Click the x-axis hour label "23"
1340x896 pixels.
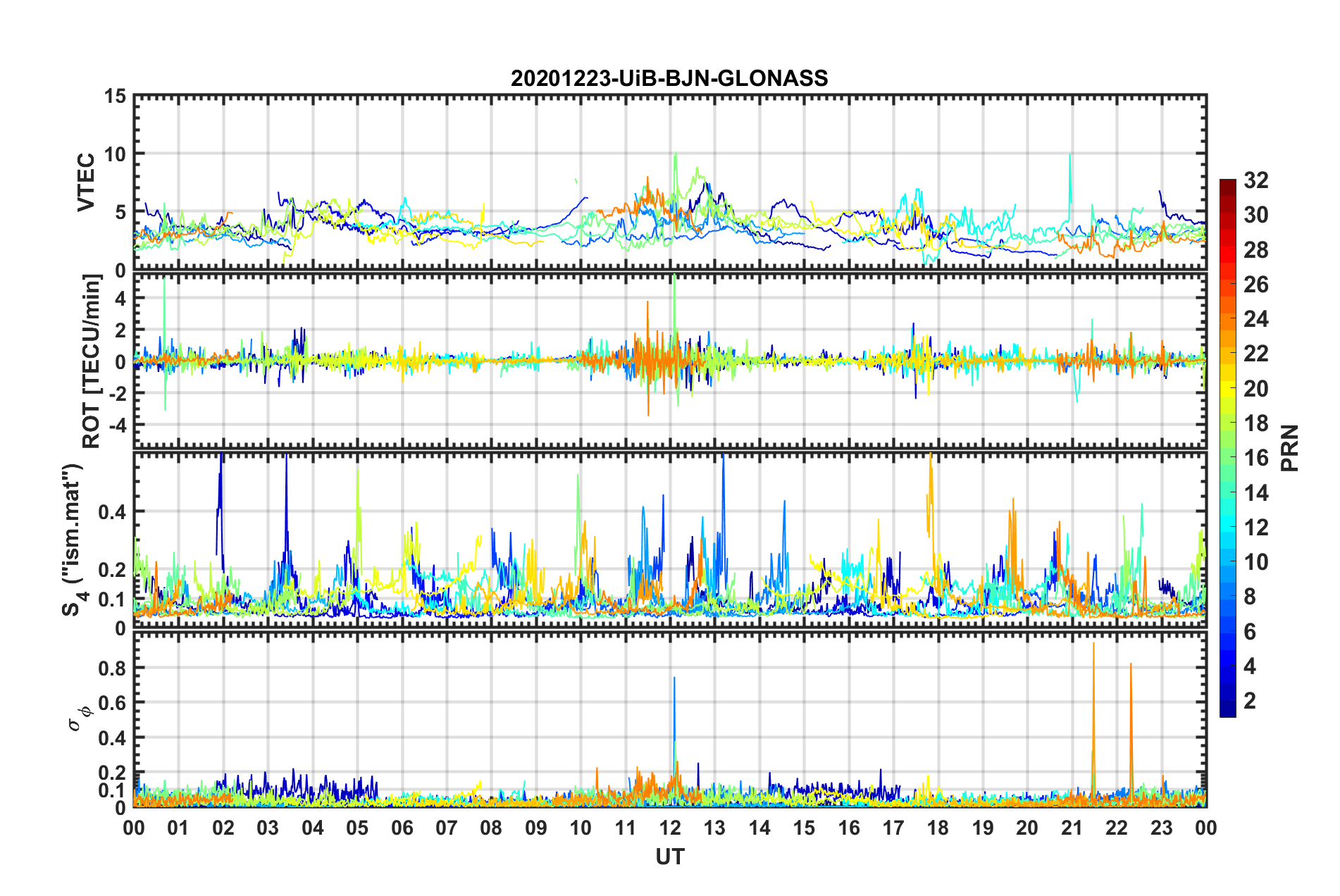click(1162, 828)
